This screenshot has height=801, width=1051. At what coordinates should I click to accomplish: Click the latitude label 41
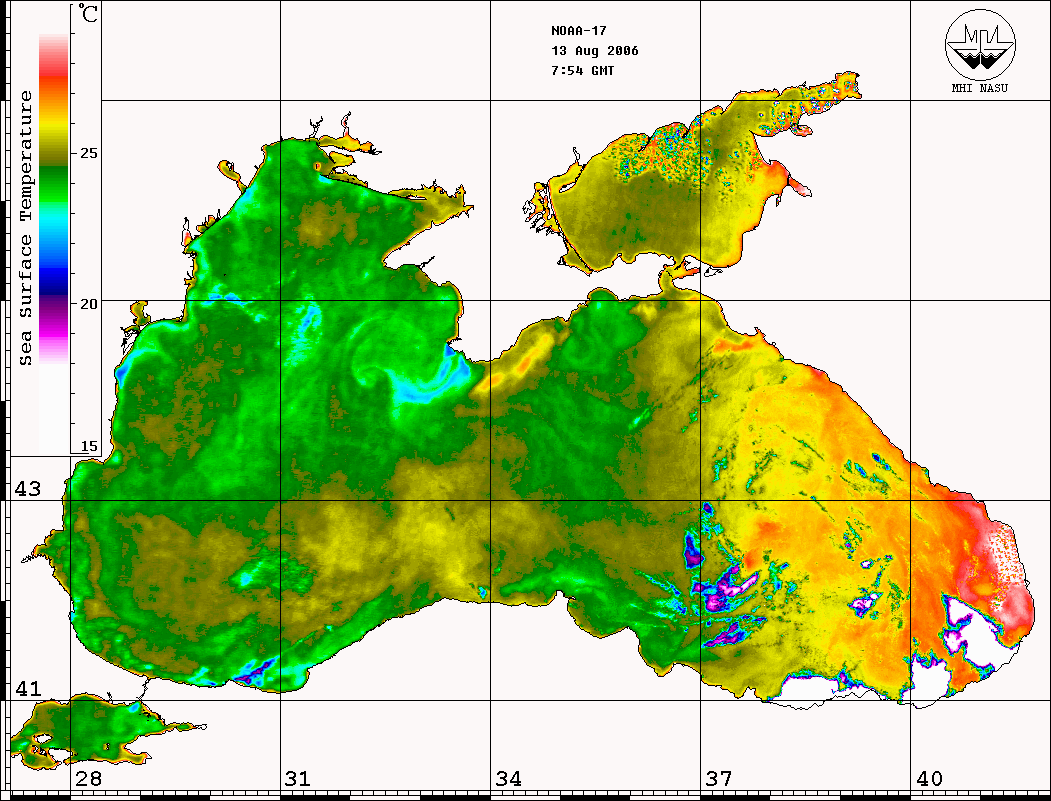28,688
